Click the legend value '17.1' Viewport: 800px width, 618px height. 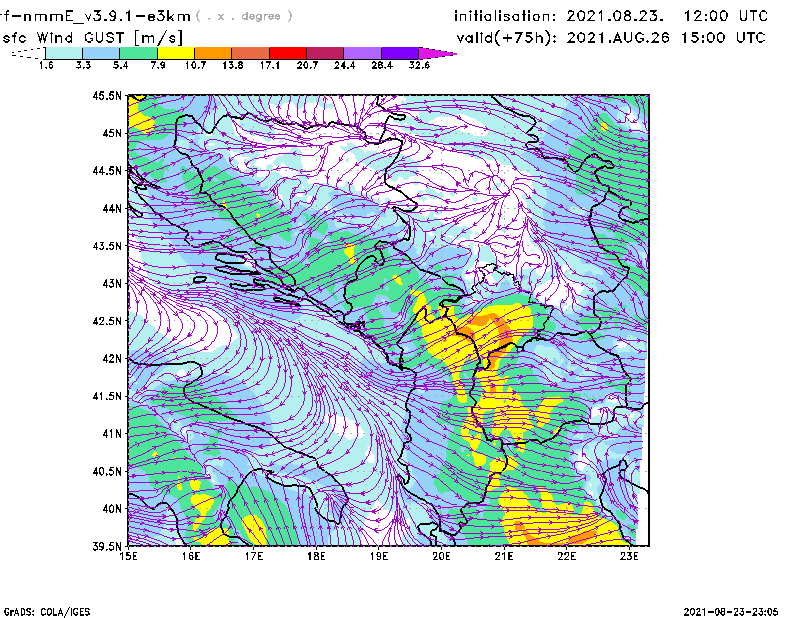point(270,65)
